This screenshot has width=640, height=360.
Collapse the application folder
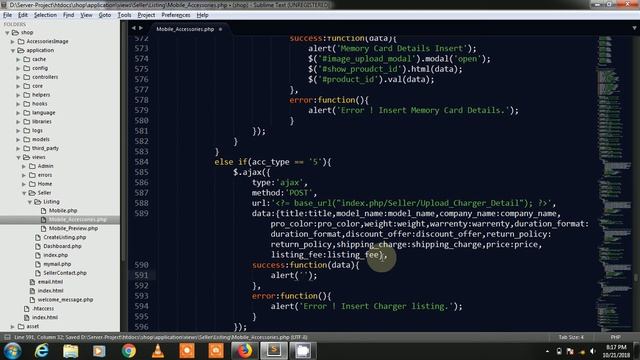[x=13, y=51]
